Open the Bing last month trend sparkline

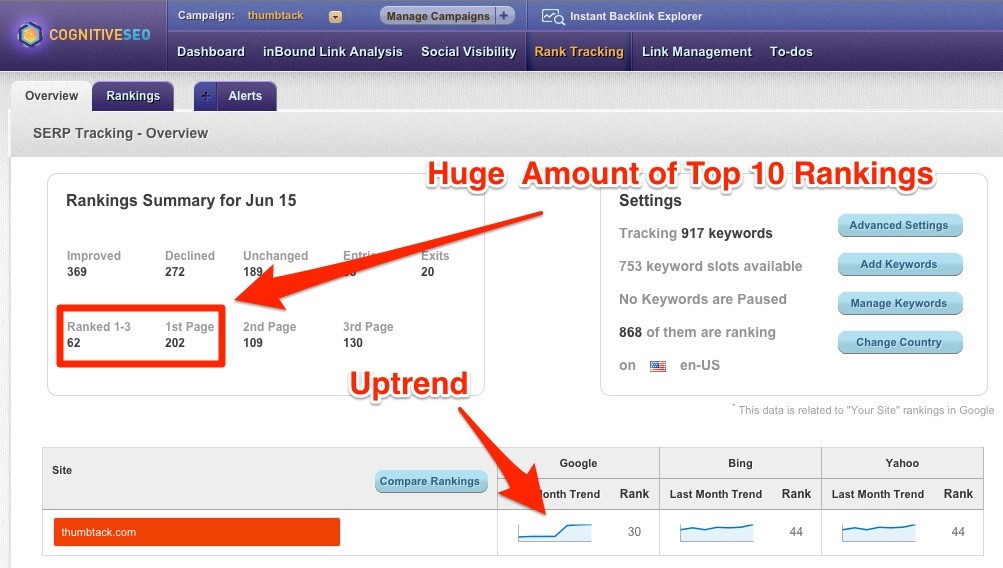[716, 532]
